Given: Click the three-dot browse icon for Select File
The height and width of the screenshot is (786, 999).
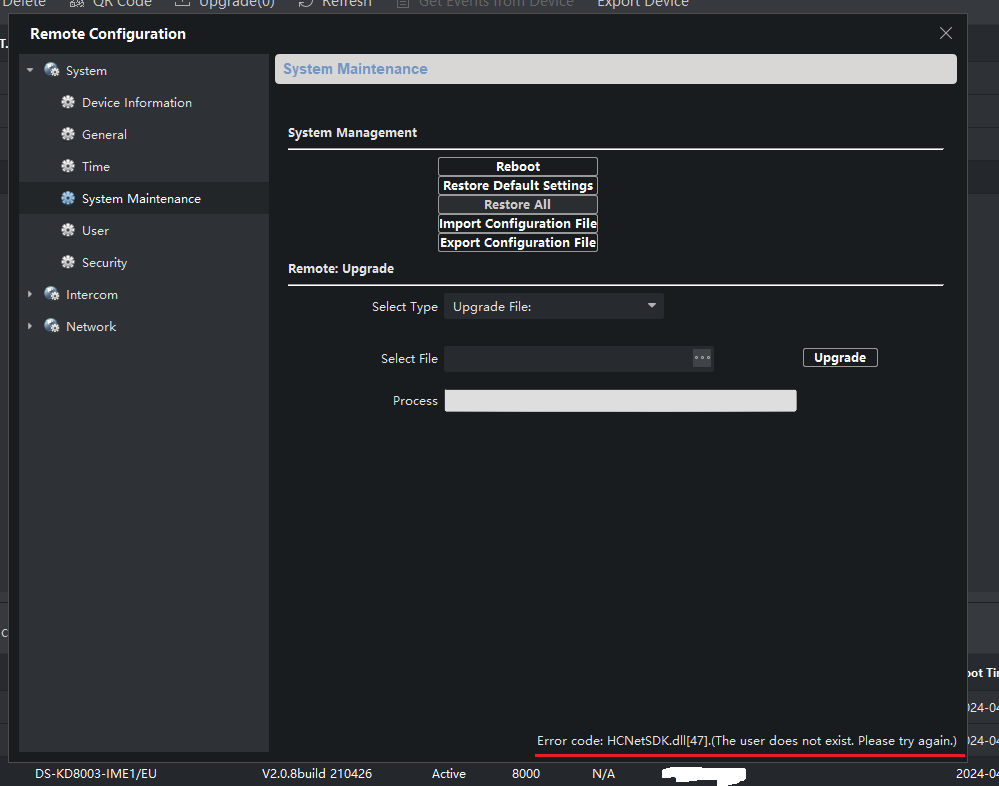Looking at the screenshot, I should 702,358.
